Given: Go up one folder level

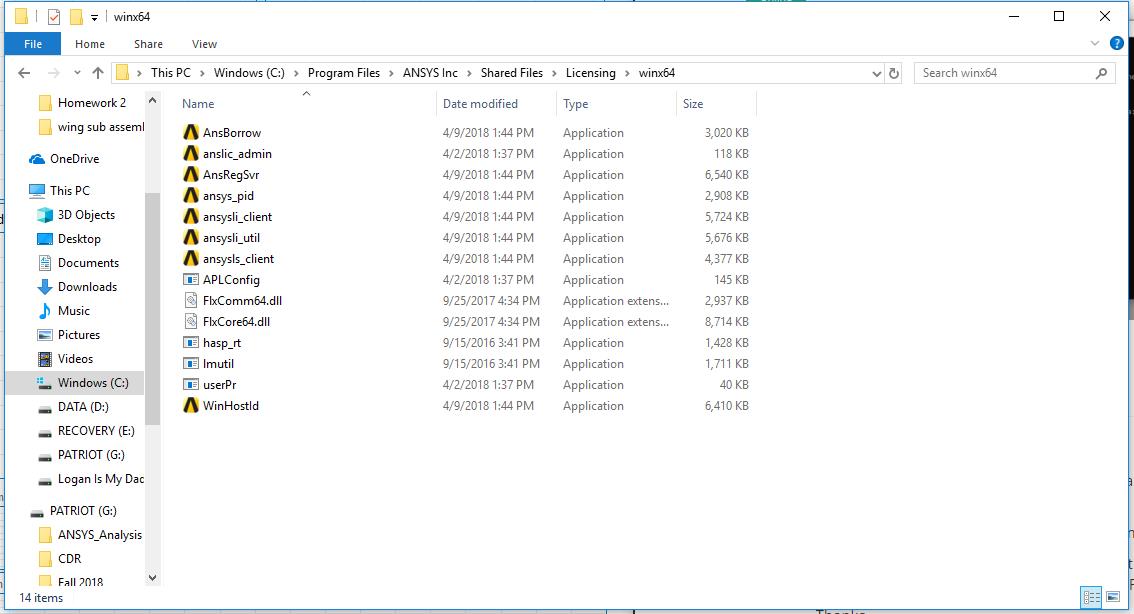Looking at the screenshot, I should [98, 73].
